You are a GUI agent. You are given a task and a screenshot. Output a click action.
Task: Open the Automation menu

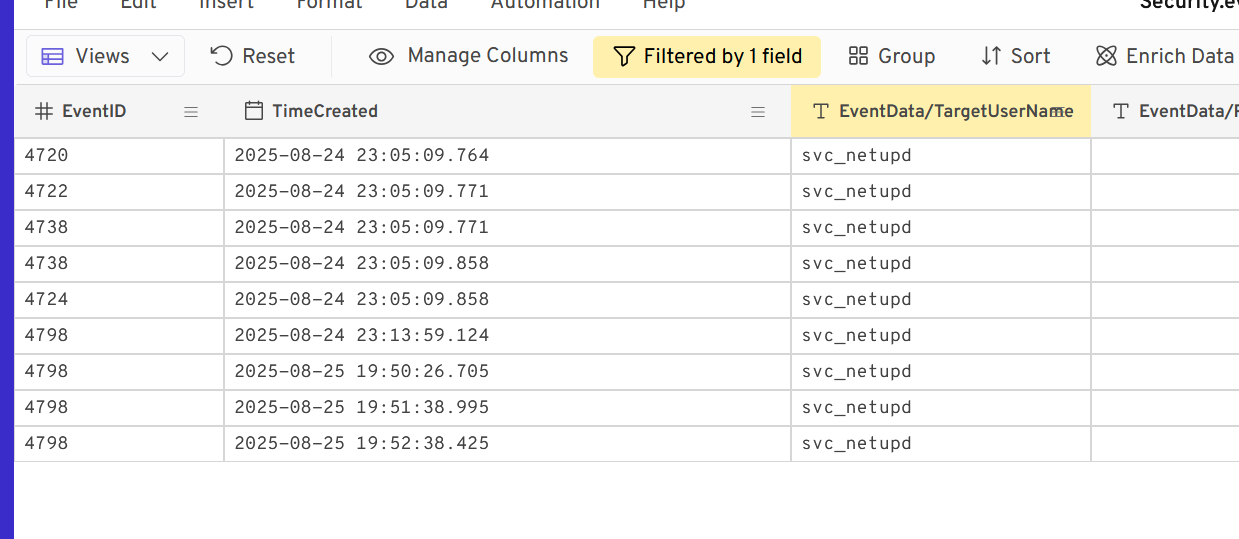click(545, 5)
